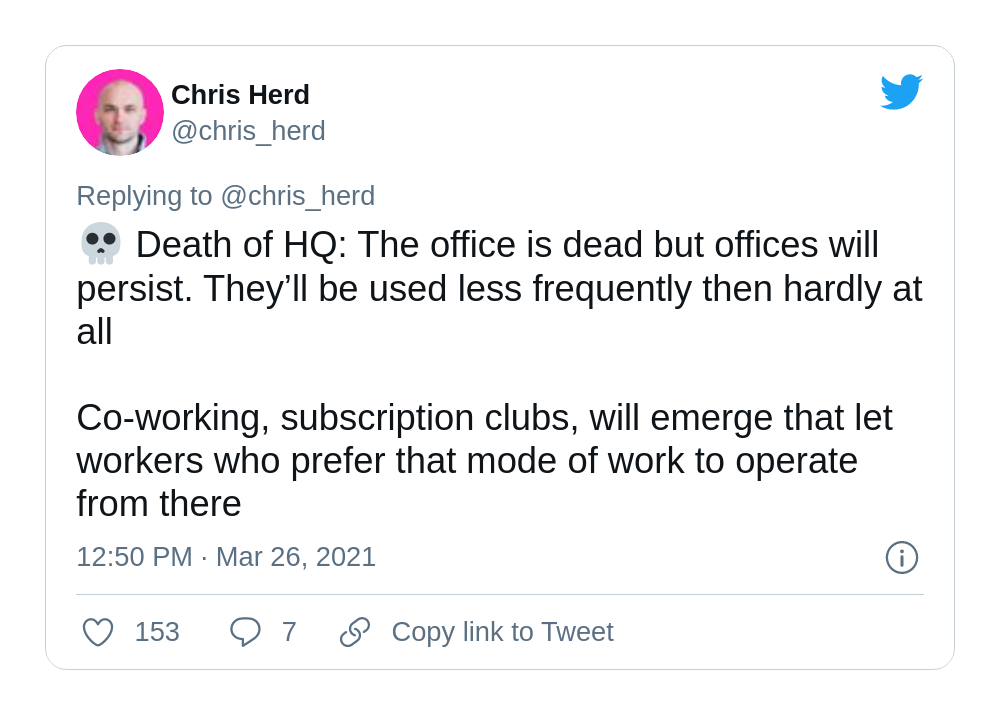1000x716 pixels.
Task: Click the words "Replying to"
Action: coord(145,196)
